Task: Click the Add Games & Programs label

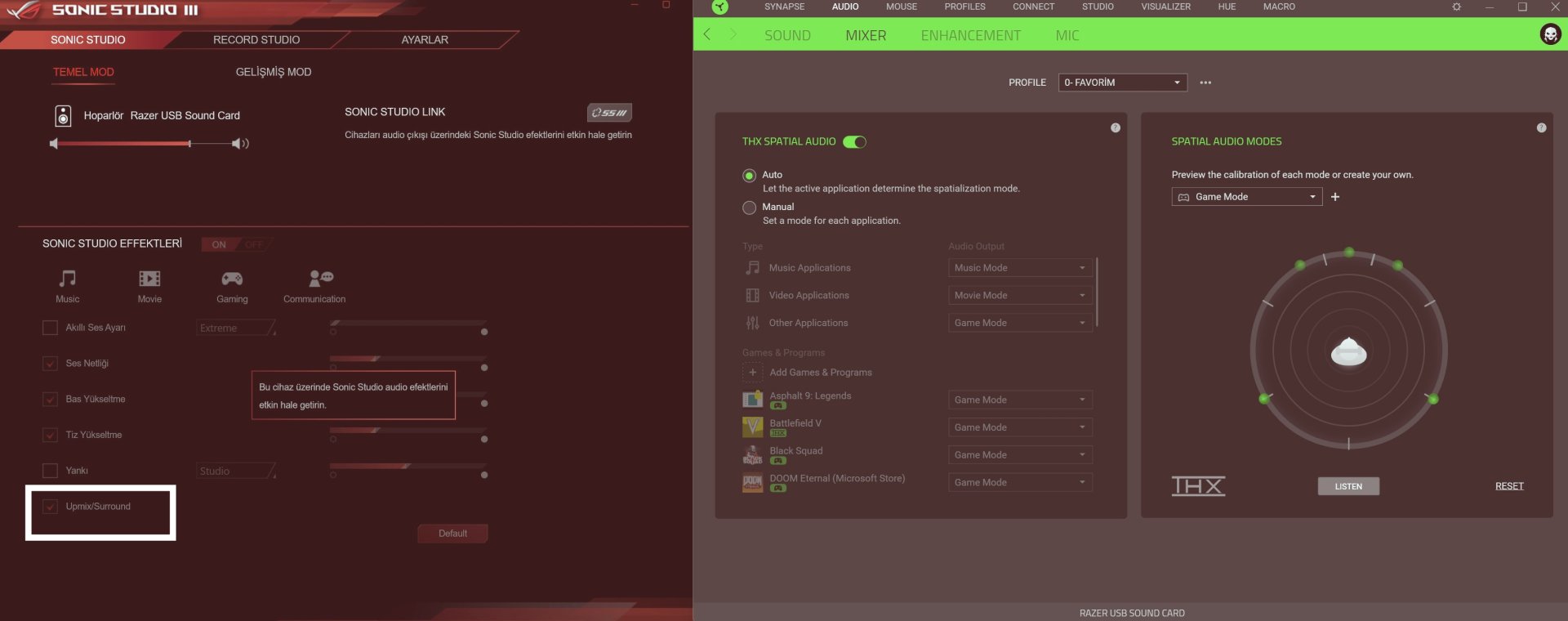Action: [821, 373]
